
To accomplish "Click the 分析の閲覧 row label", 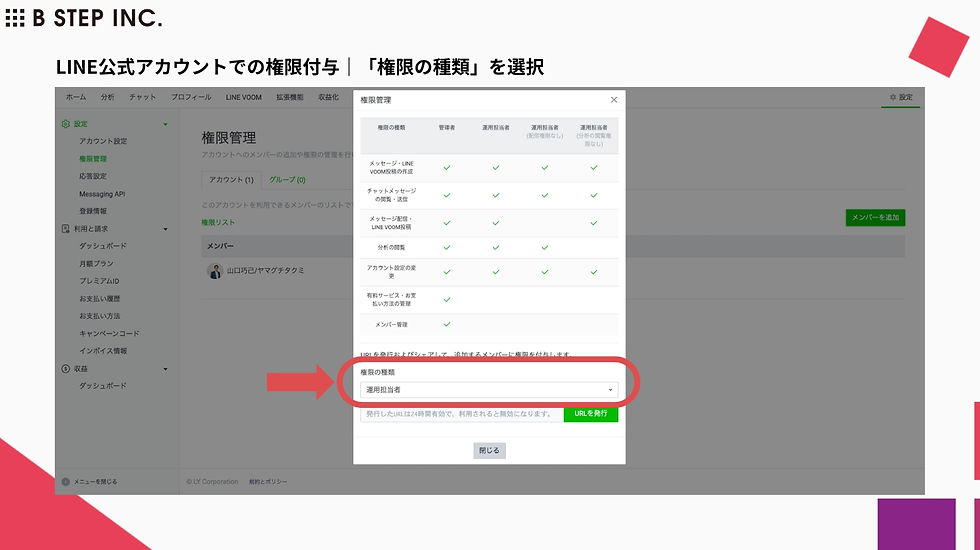I will point(392,248).
